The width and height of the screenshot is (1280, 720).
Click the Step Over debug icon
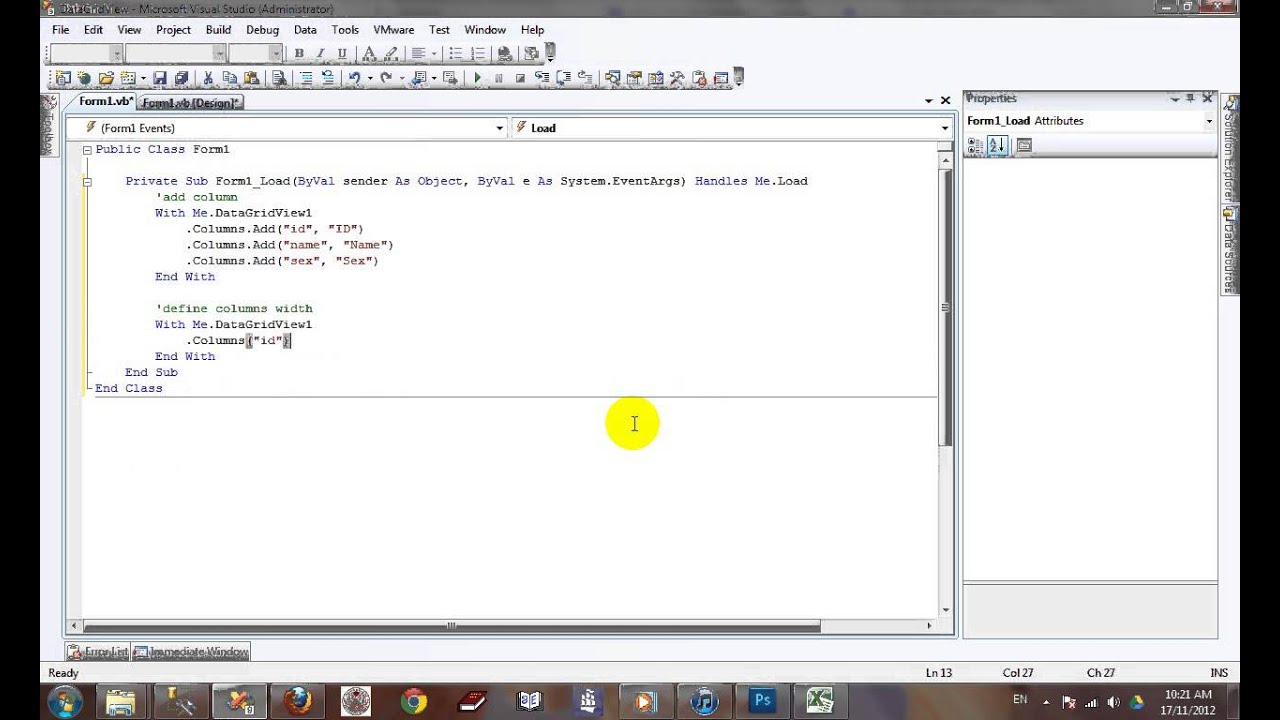pos(563,78)
